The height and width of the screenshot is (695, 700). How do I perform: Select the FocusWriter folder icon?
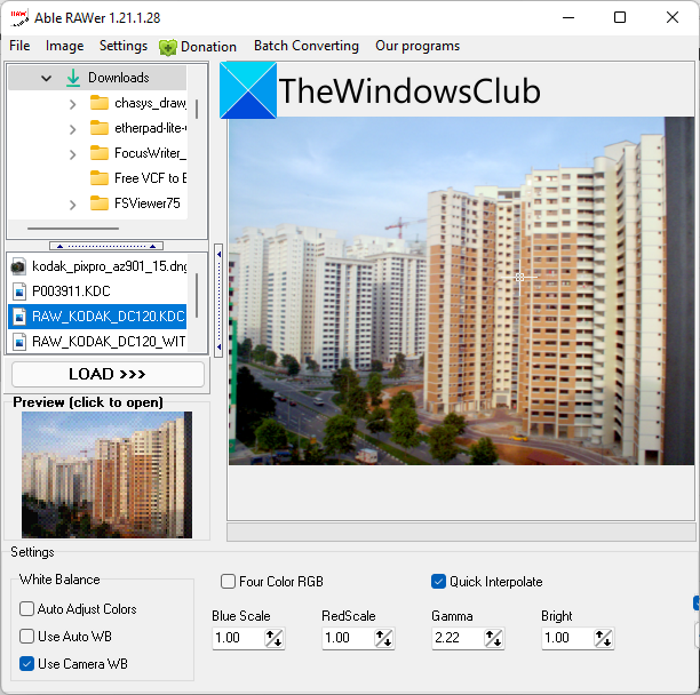pos(99,153)
